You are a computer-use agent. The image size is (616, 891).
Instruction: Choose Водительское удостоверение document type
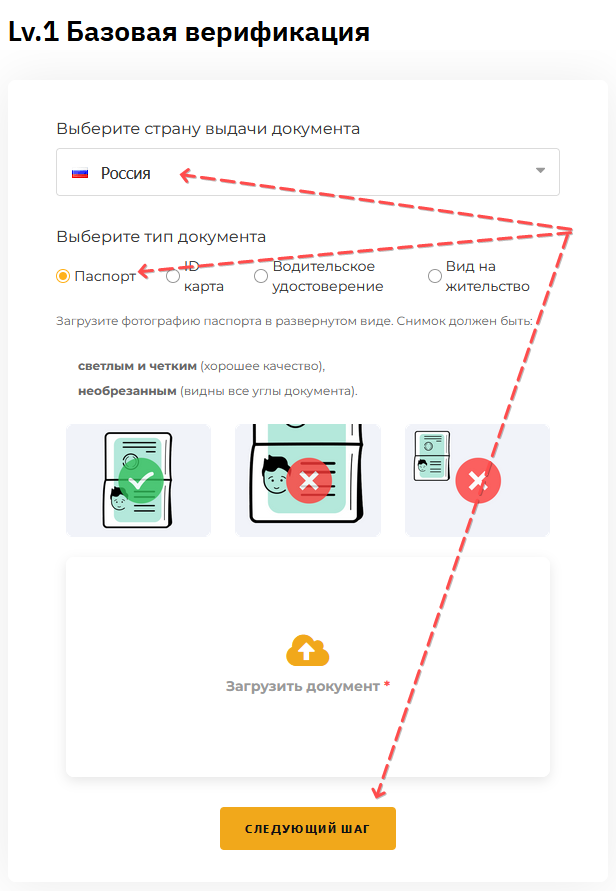[261, 276]
